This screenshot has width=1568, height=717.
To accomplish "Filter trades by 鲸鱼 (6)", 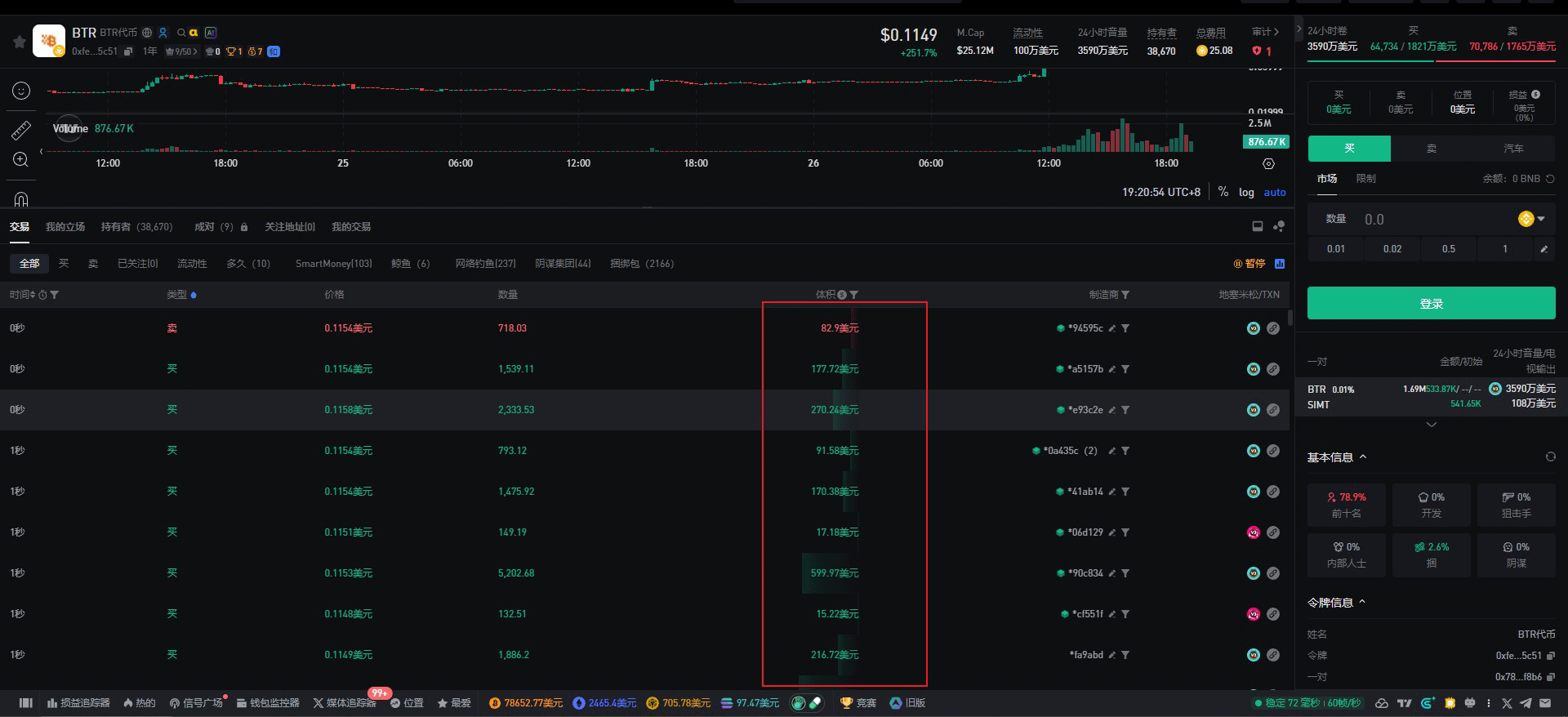I will pos(410,264).
